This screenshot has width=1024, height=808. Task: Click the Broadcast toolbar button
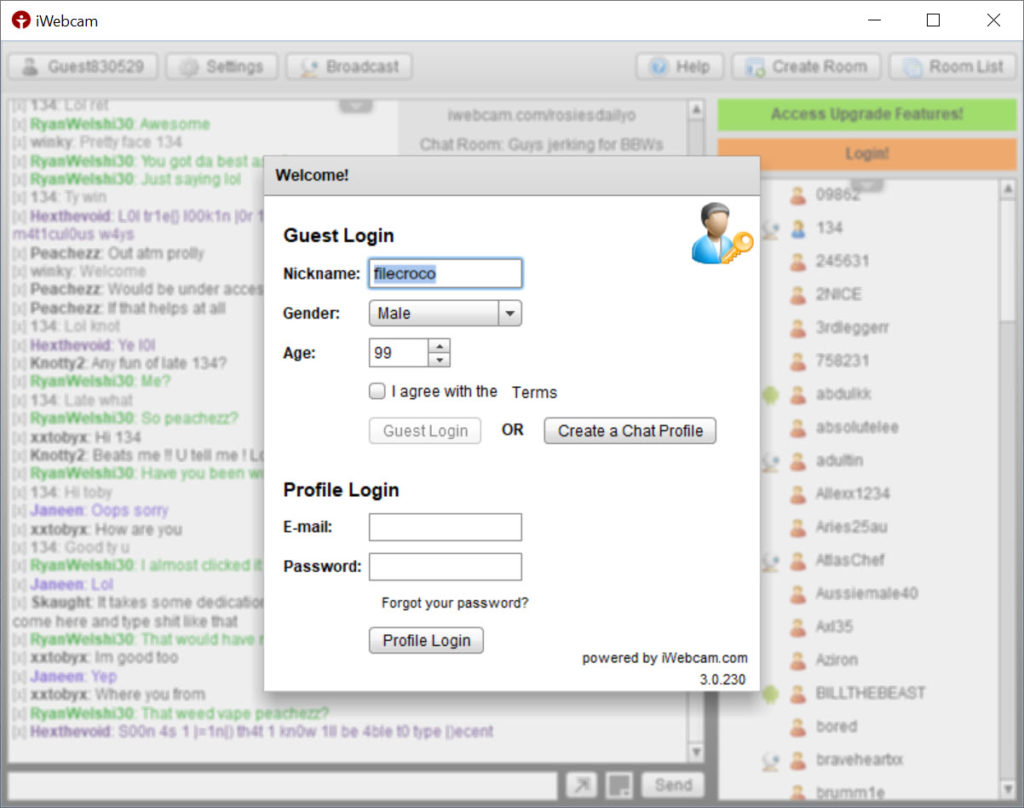[x=349, y=67]
